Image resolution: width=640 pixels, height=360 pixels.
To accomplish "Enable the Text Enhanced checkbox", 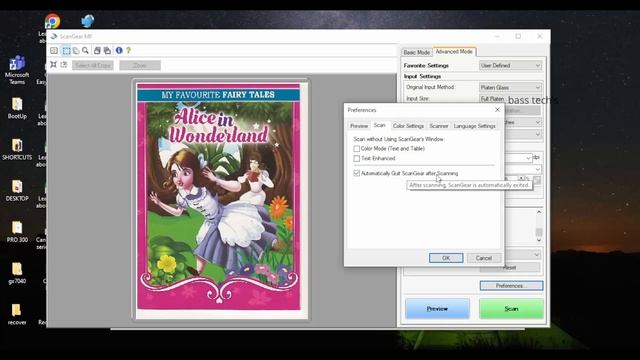I will 357,158.
